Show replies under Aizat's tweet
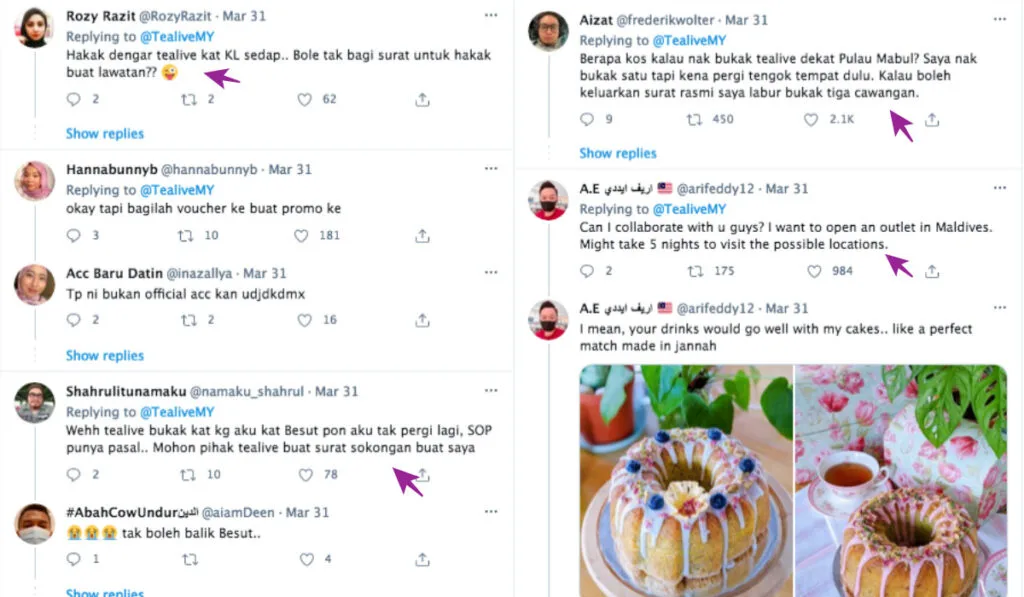The width and height of the screenshot is (1024, 597). coord(618,153)
